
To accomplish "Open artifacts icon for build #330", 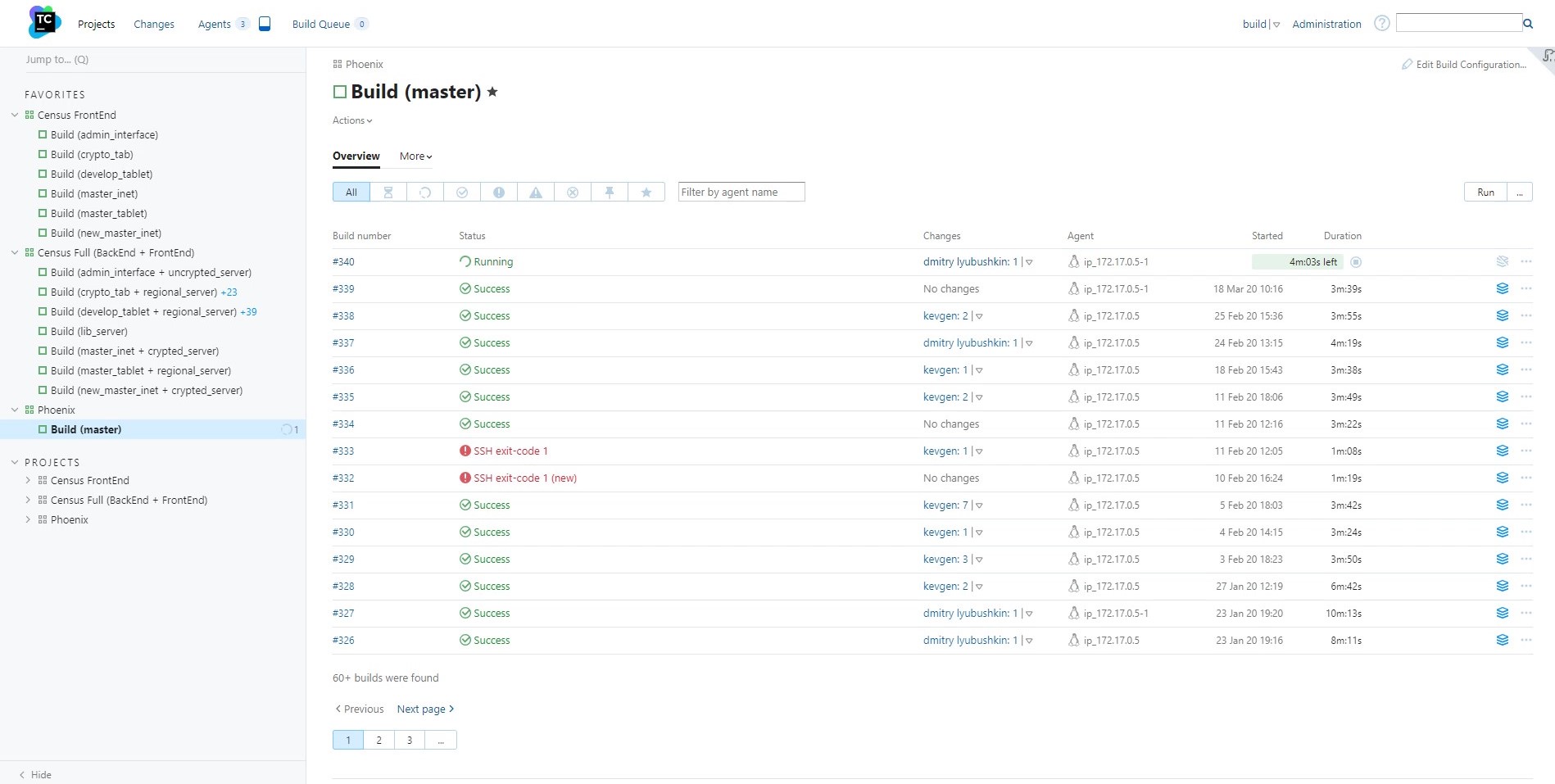I will 1503,532.
